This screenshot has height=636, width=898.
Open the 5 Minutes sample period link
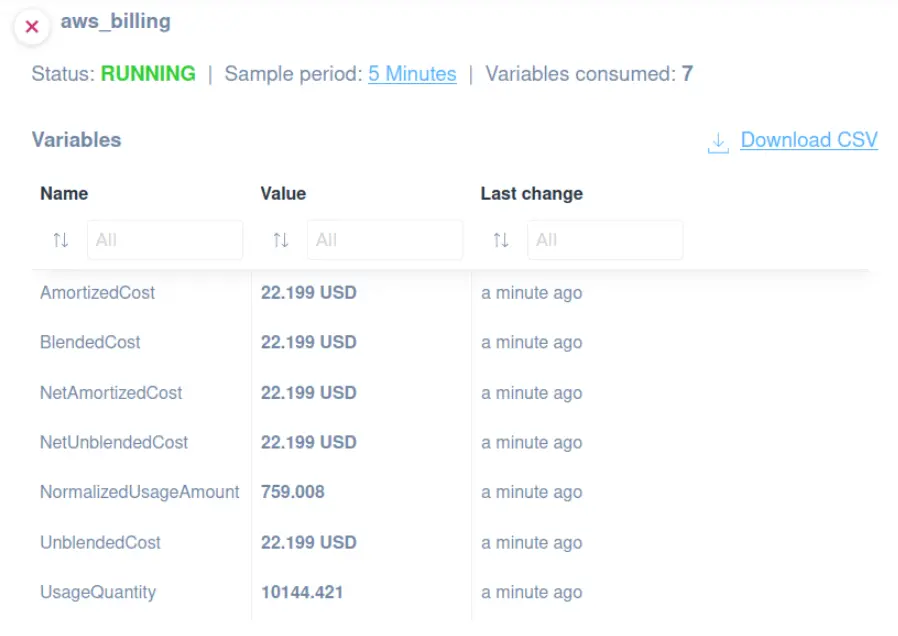(412, 74)
